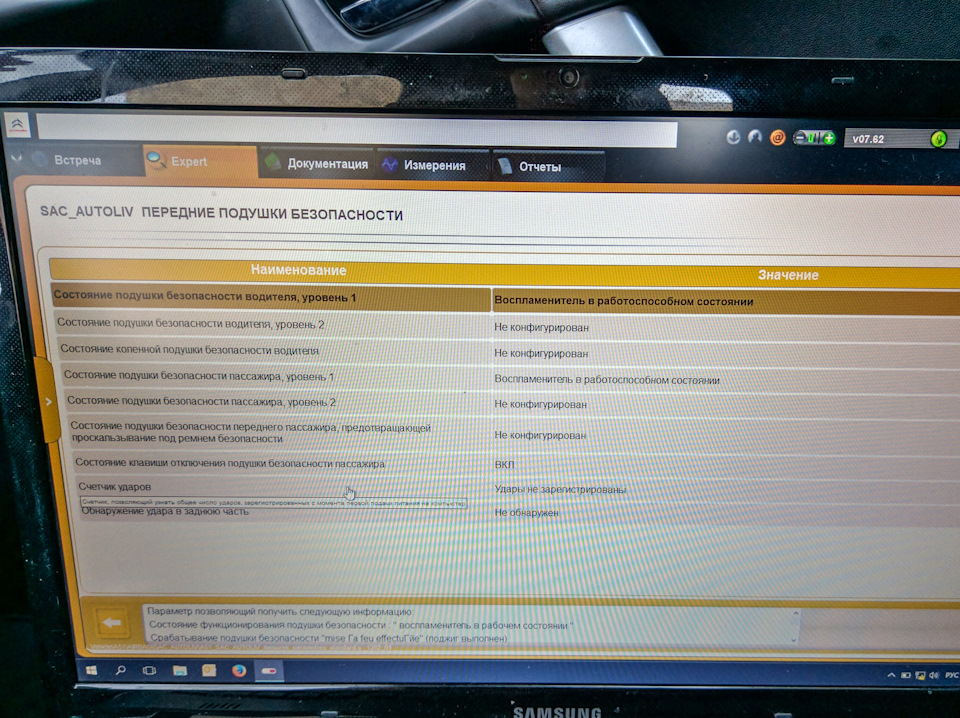Image resolution: width=960 pixels, height=718 pixels.
Task: Show hidden system tray icons
Action: tap(891, 675)
